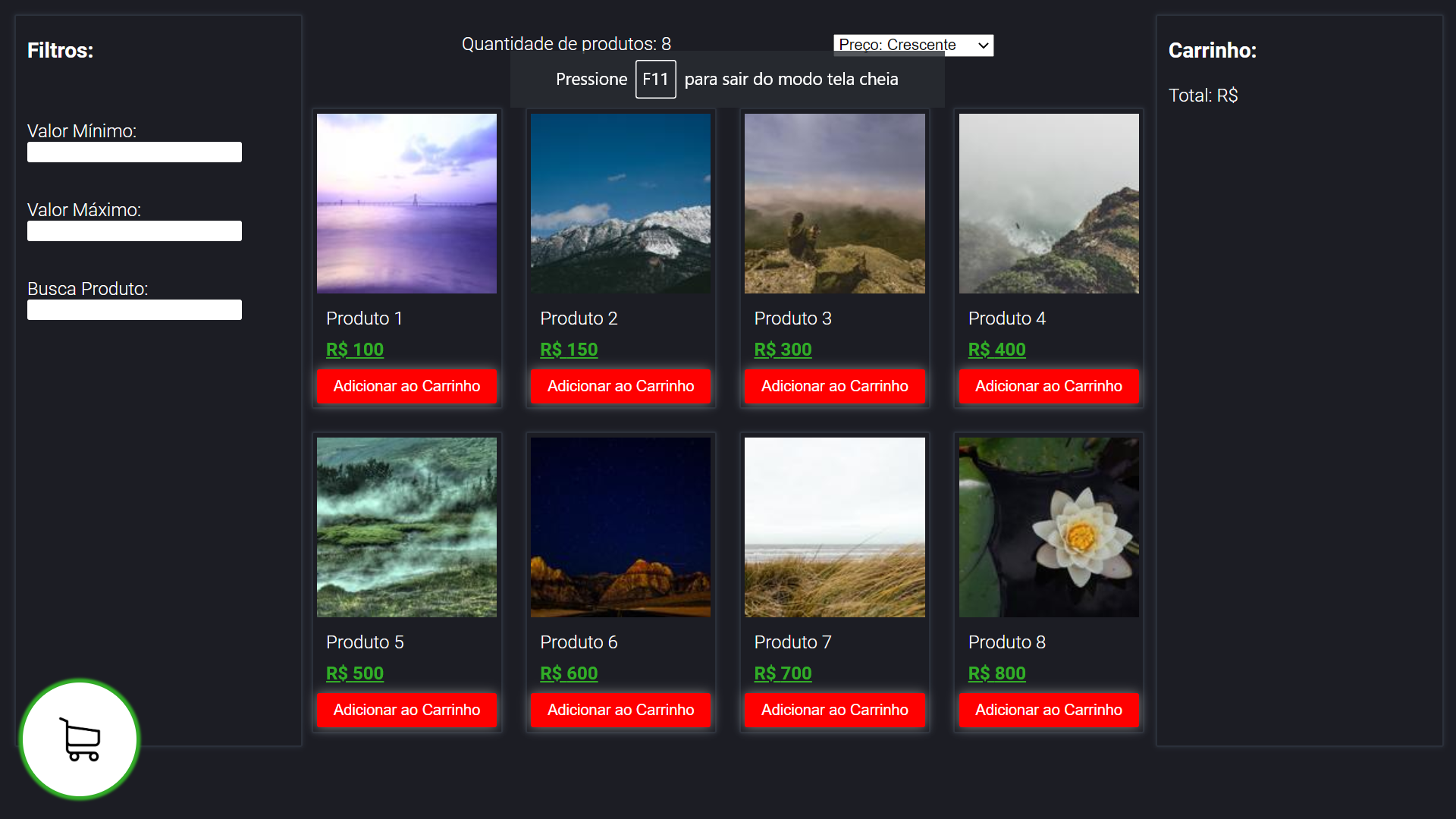This screenshot has width=1456, height=819.
Task: Click the snowy mountain Produto 2 image
Action: (x=620, y=203)
